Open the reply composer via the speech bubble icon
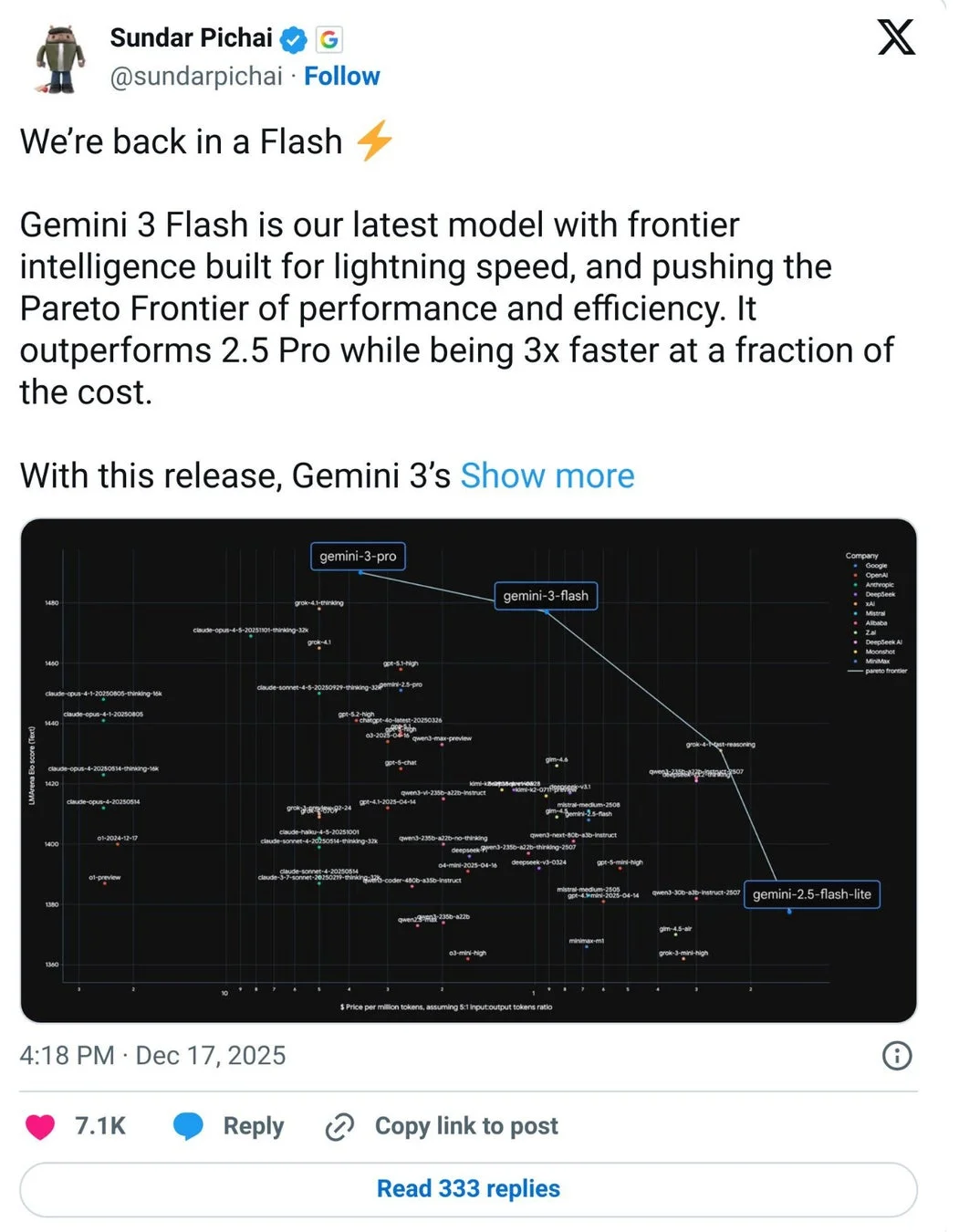Screen dimensions: 959x1232 pyautogui.click(x=189, y=1125)
